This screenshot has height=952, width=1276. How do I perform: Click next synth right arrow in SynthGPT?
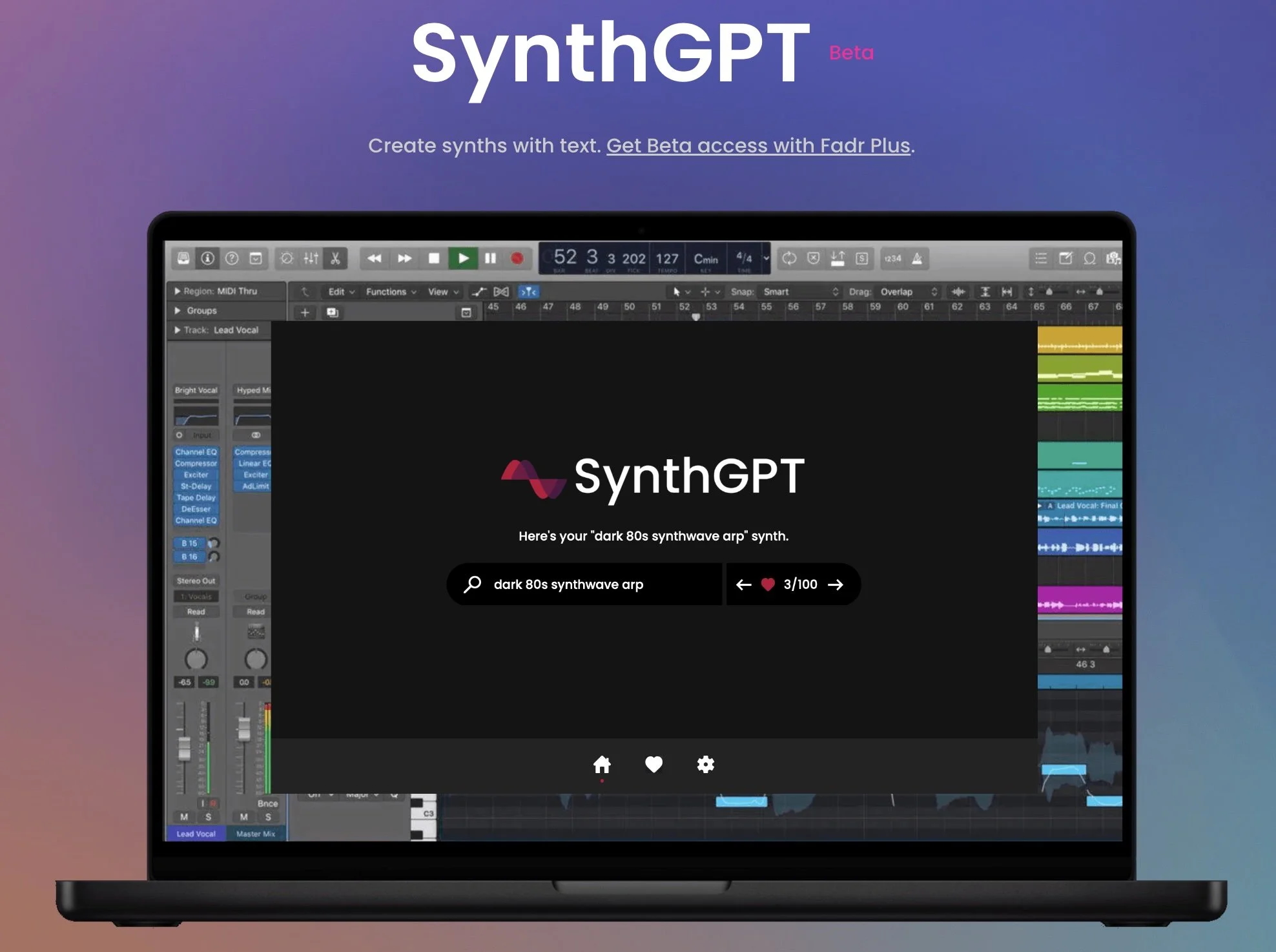tap(836, 585)
